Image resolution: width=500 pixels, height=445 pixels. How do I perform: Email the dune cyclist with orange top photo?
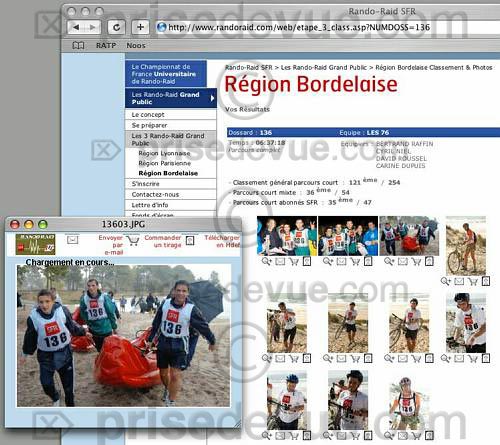pos(459,281)
